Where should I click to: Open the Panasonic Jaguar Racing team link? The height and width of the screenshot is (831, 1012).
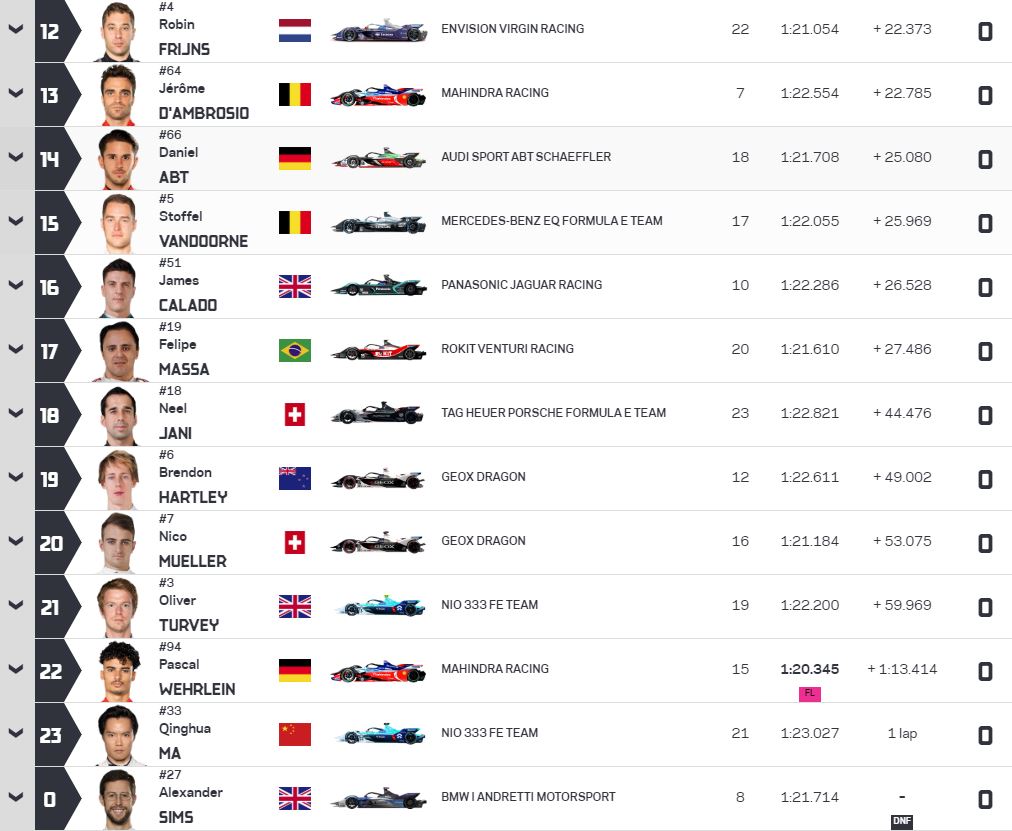521,285
